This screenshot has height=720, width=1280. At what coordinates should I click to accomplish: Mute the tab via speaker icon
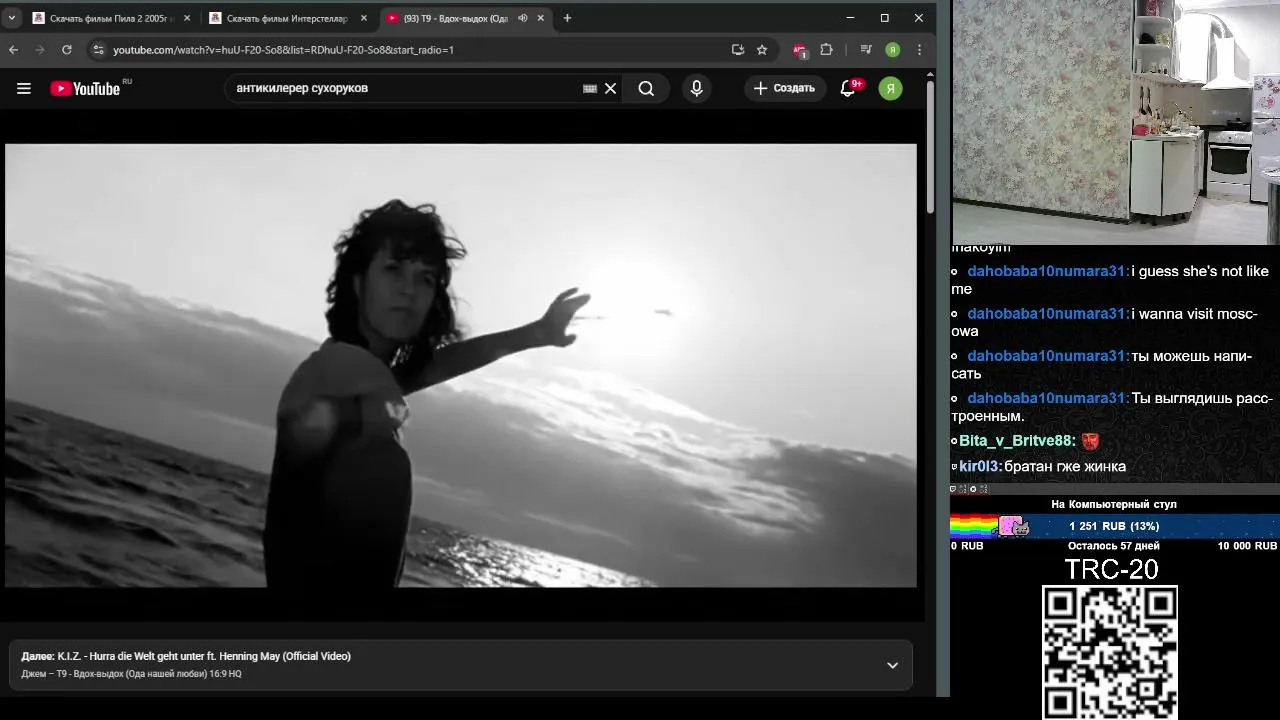[522, 18]
